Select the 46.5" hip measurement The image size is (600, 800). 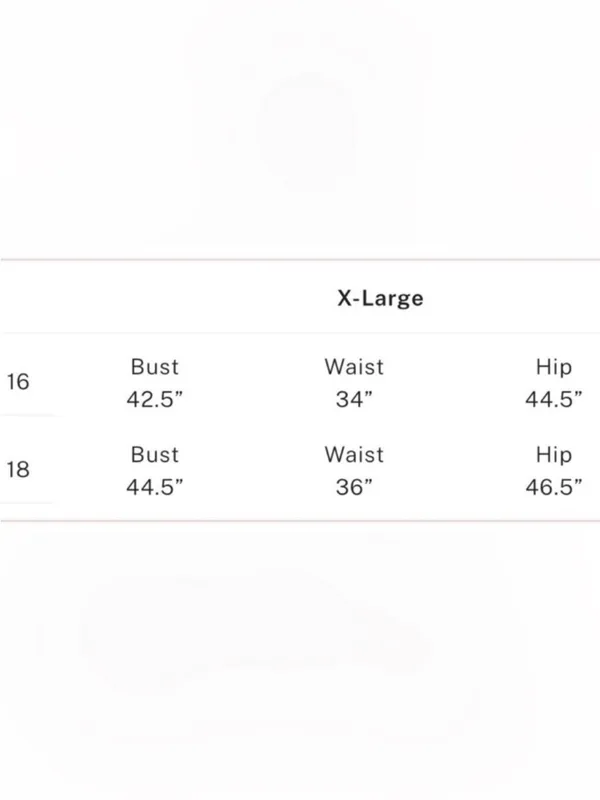pos(554,487)
